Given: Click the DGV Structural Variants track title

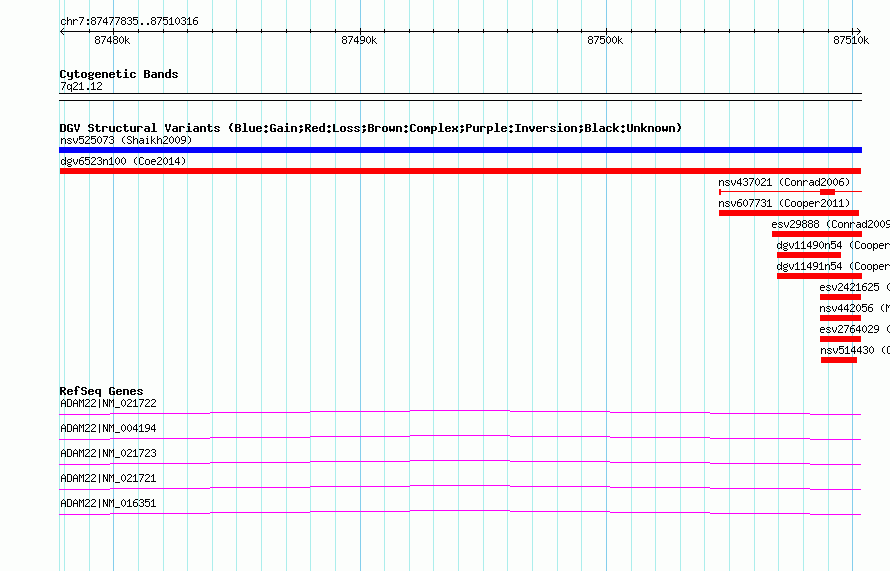Looking at the screenshot, I should (370, 128).
